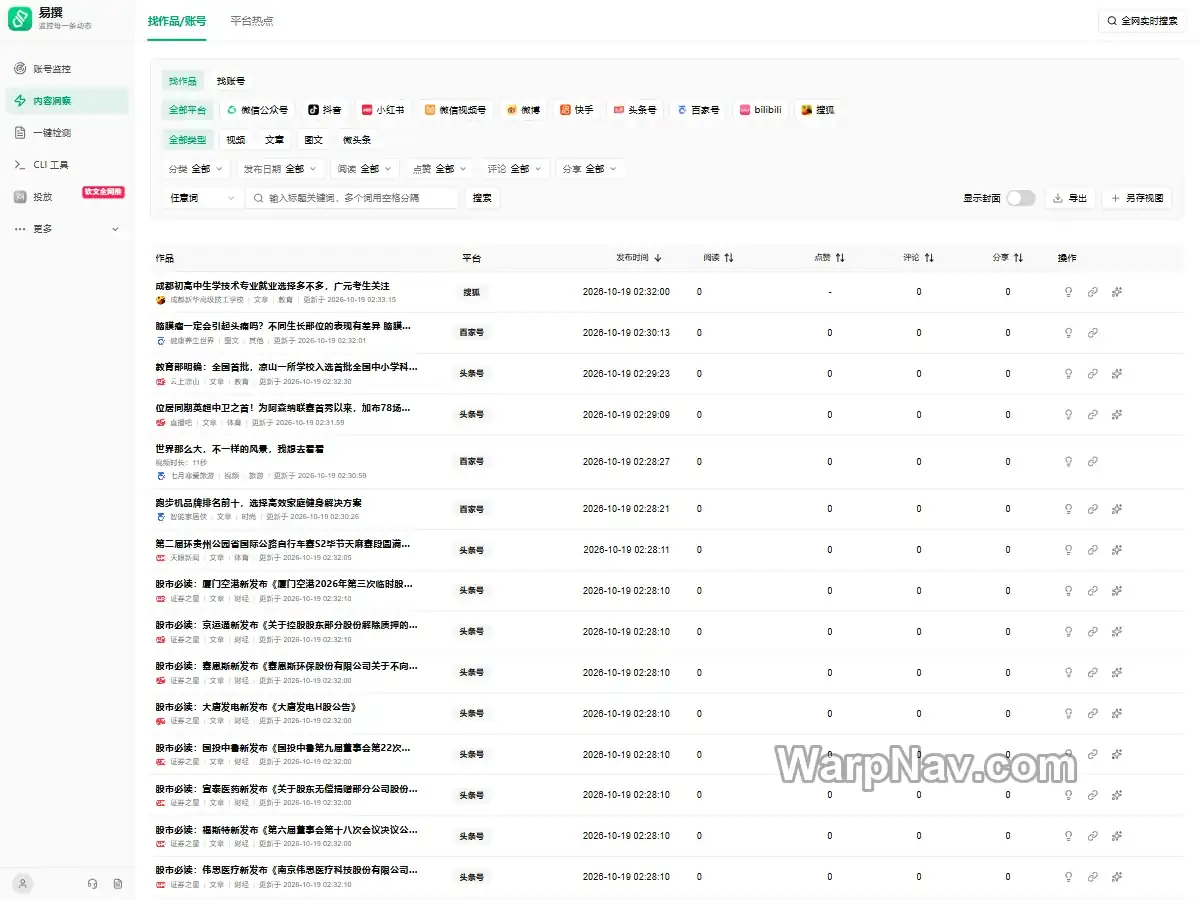Open the 一键检测 sidebar item

click(67, 133)
